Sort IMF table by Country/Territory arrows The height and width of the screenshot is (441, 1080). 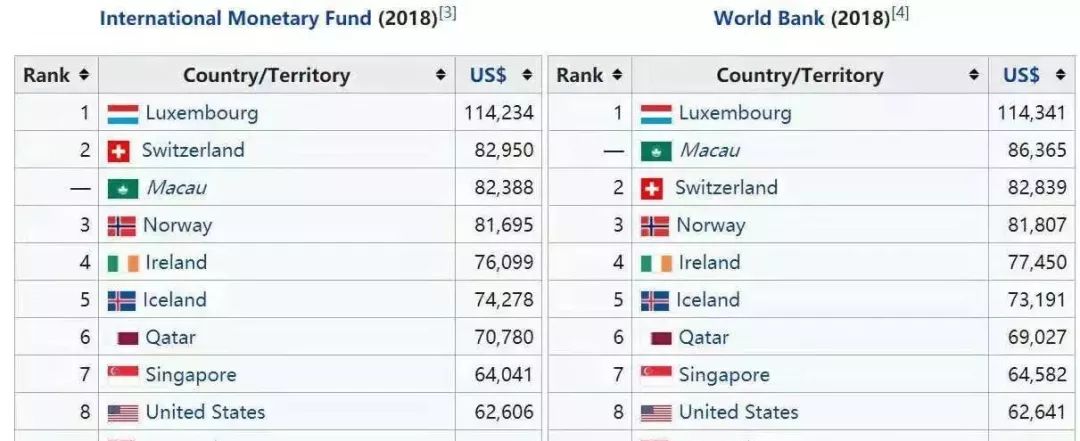click(441, 75)
